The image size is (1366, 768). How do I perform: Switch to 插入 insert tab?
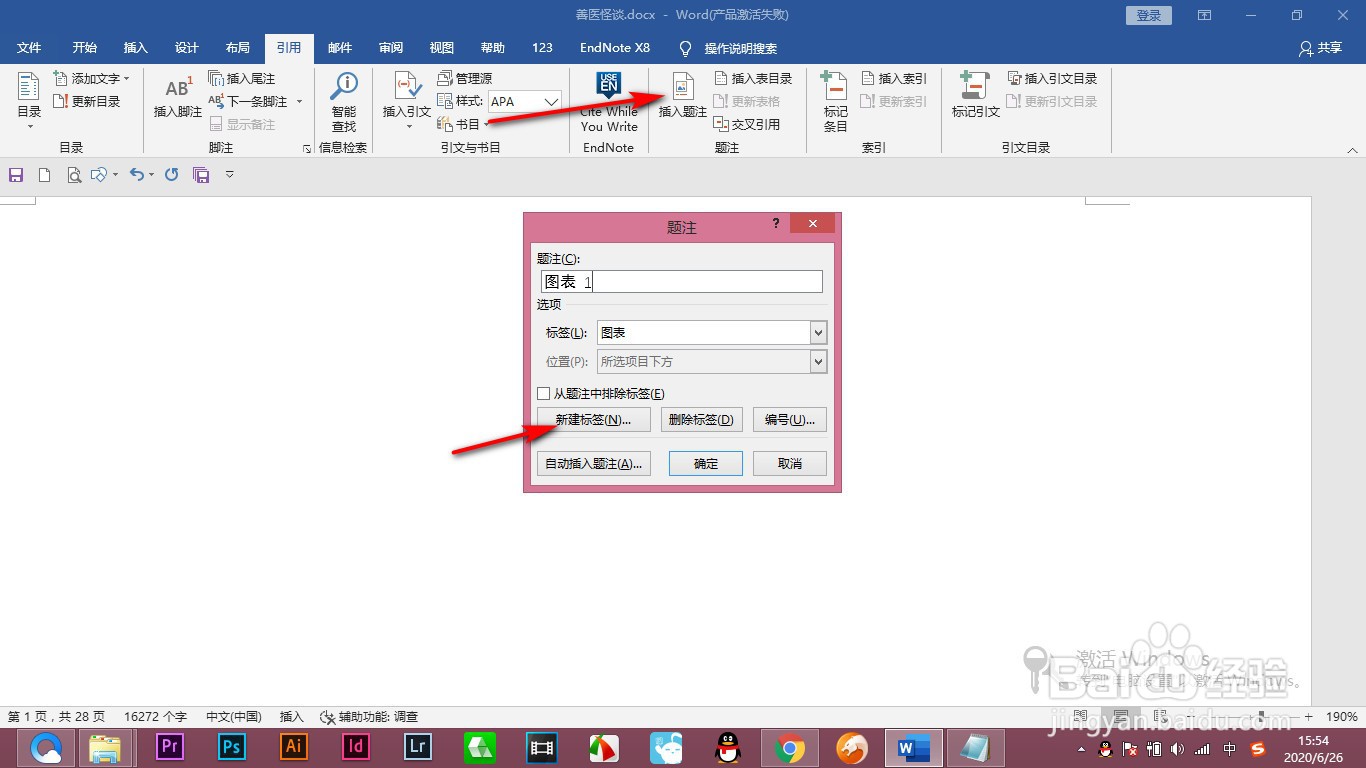click(135, 48)
